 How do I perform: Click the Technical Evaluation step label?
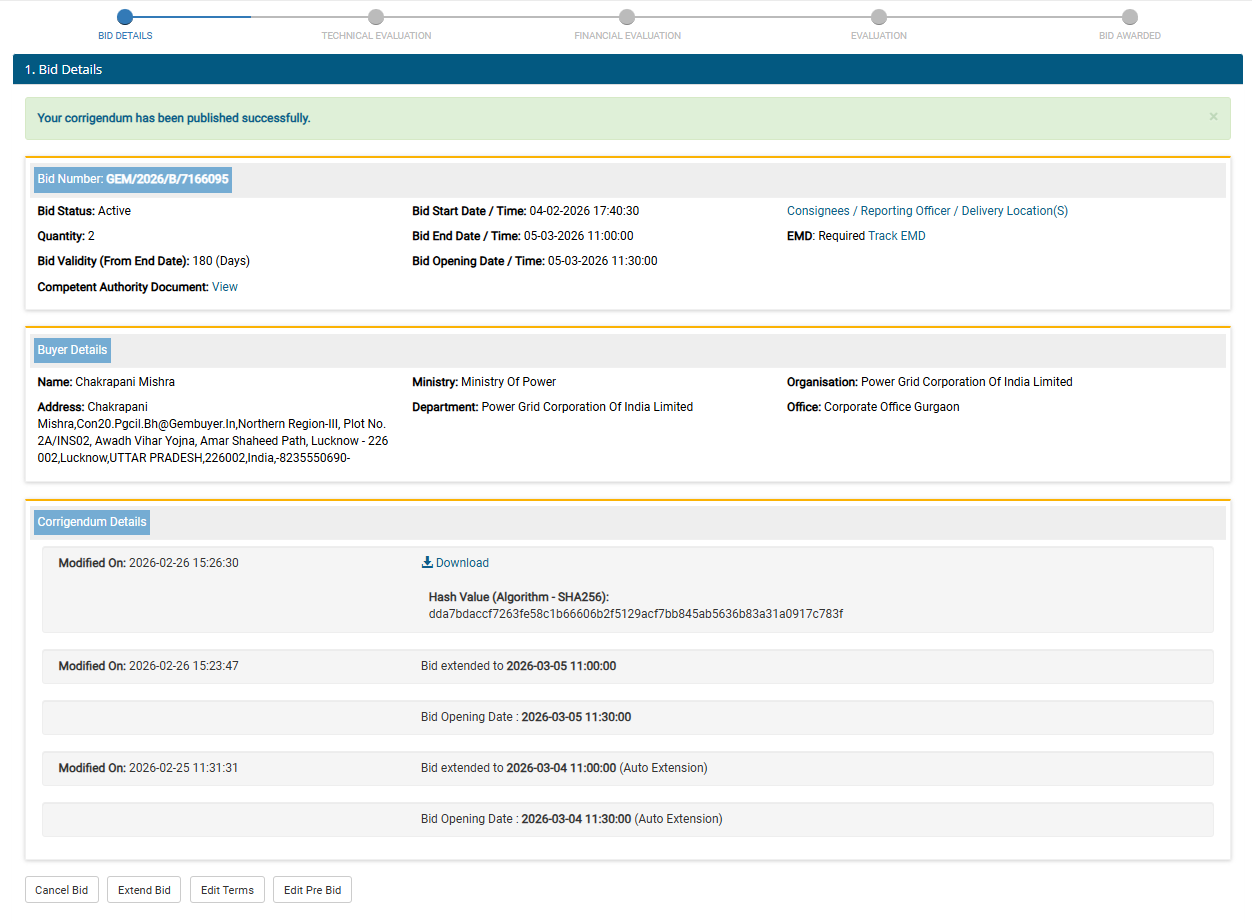[376, 36]
